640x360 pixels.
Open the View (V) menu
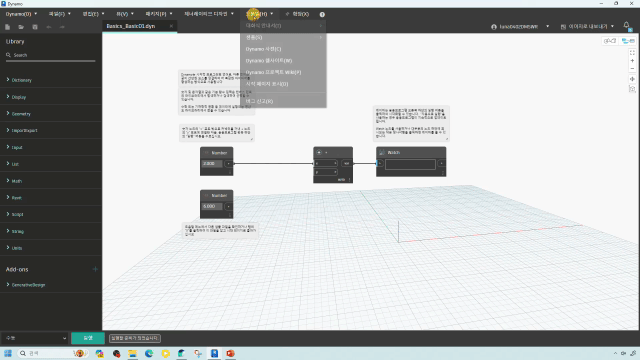(124, 14)
